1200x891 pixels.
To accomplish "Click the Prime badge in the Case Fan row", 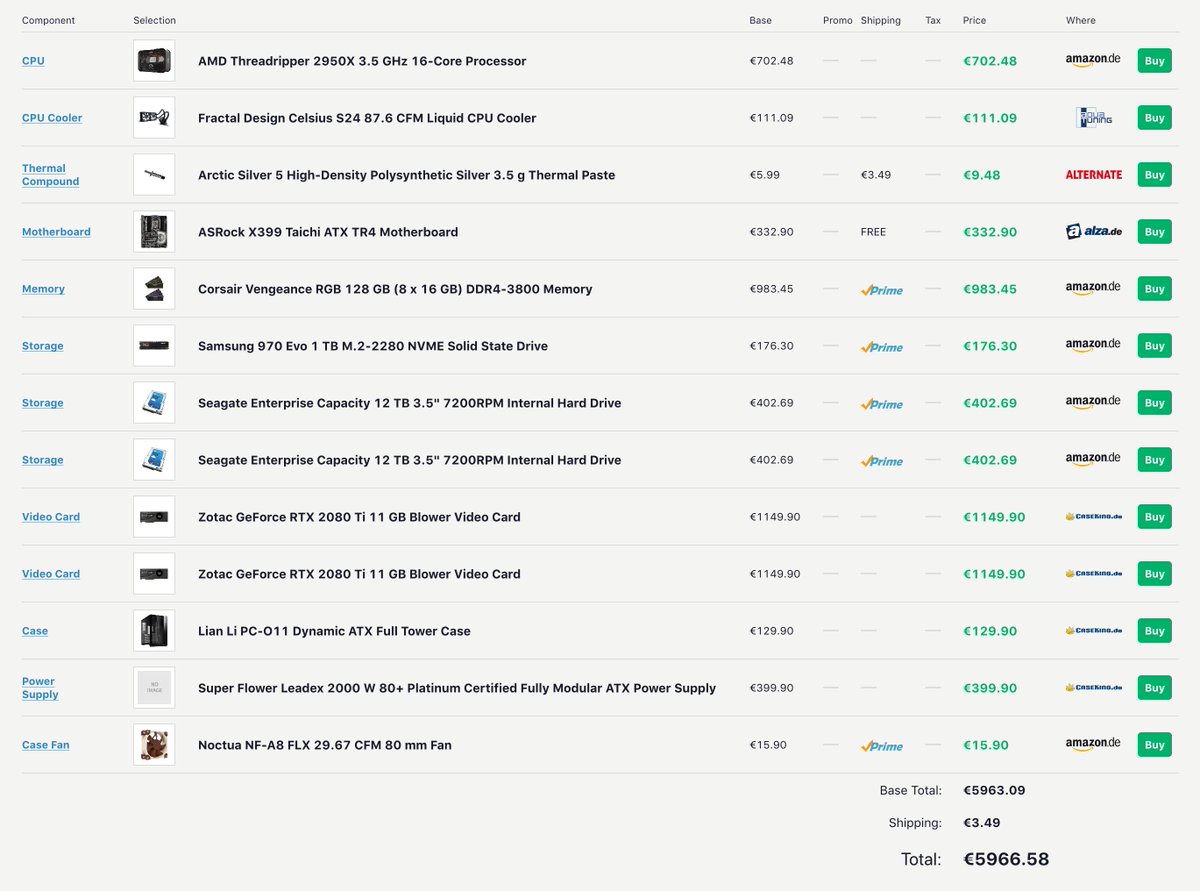I will [881, 746].
